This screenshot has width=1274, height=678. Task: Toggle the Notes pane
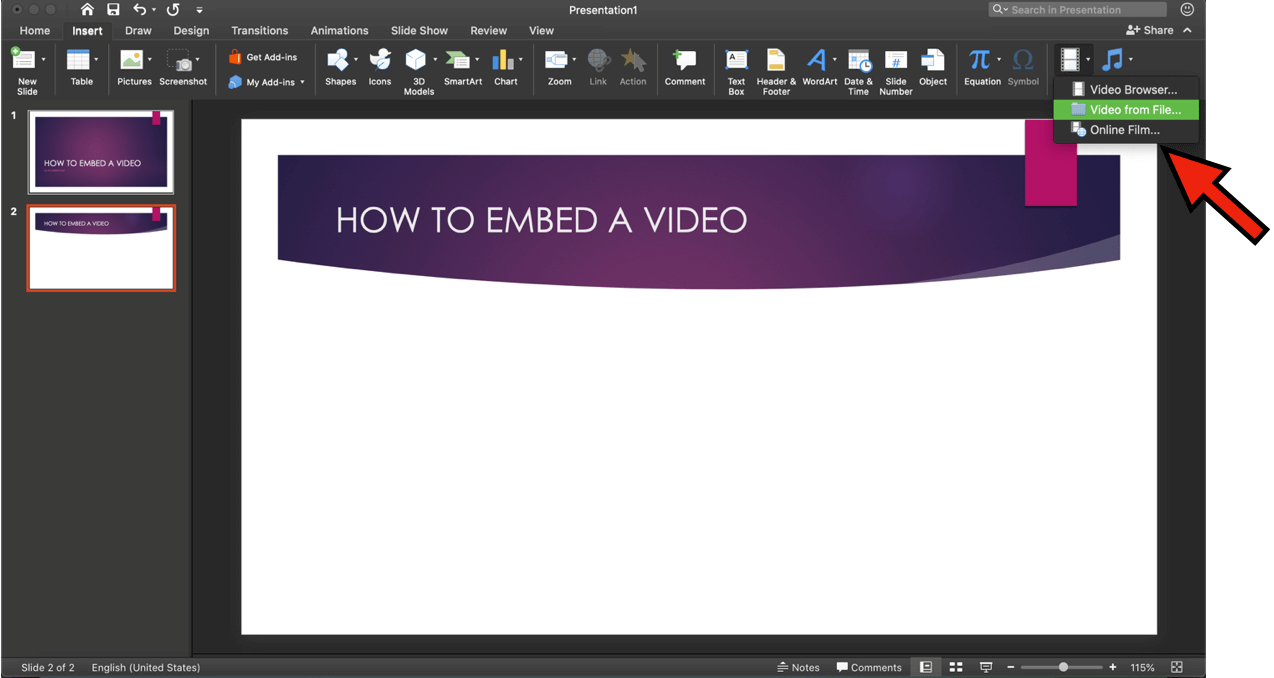pos(798,667)
